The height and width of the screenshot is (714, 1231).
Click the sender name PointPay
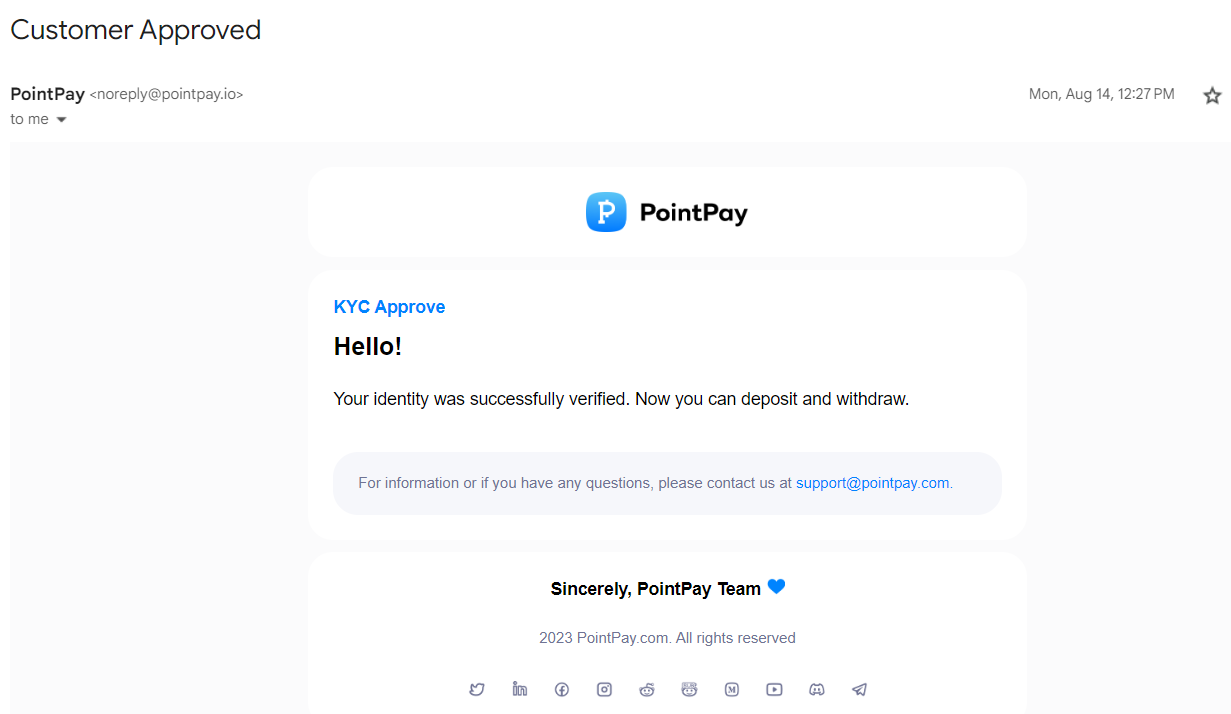tap(47, 94)
